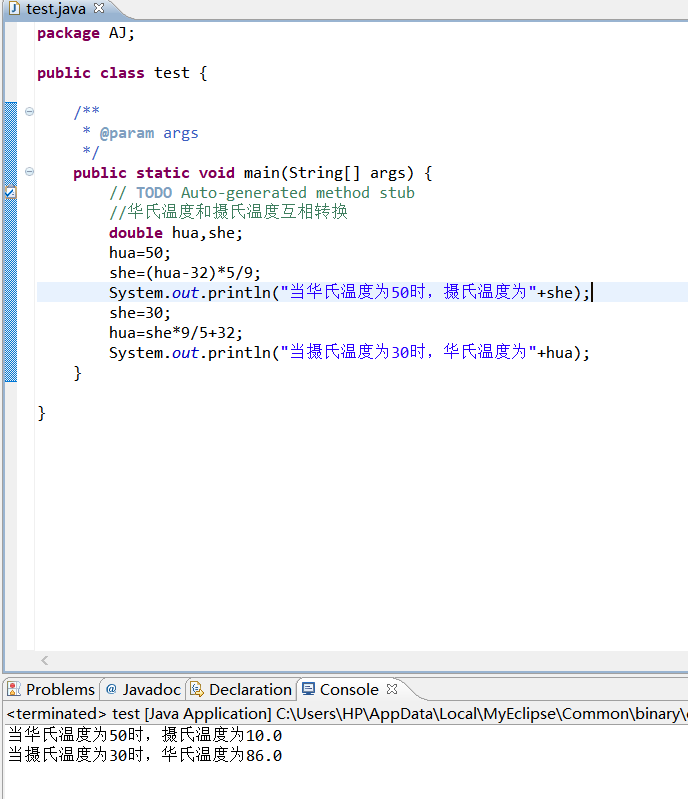Click the terminated test Java Application line
The height and width of the screenshot is (799, 688).
[347, 714]
